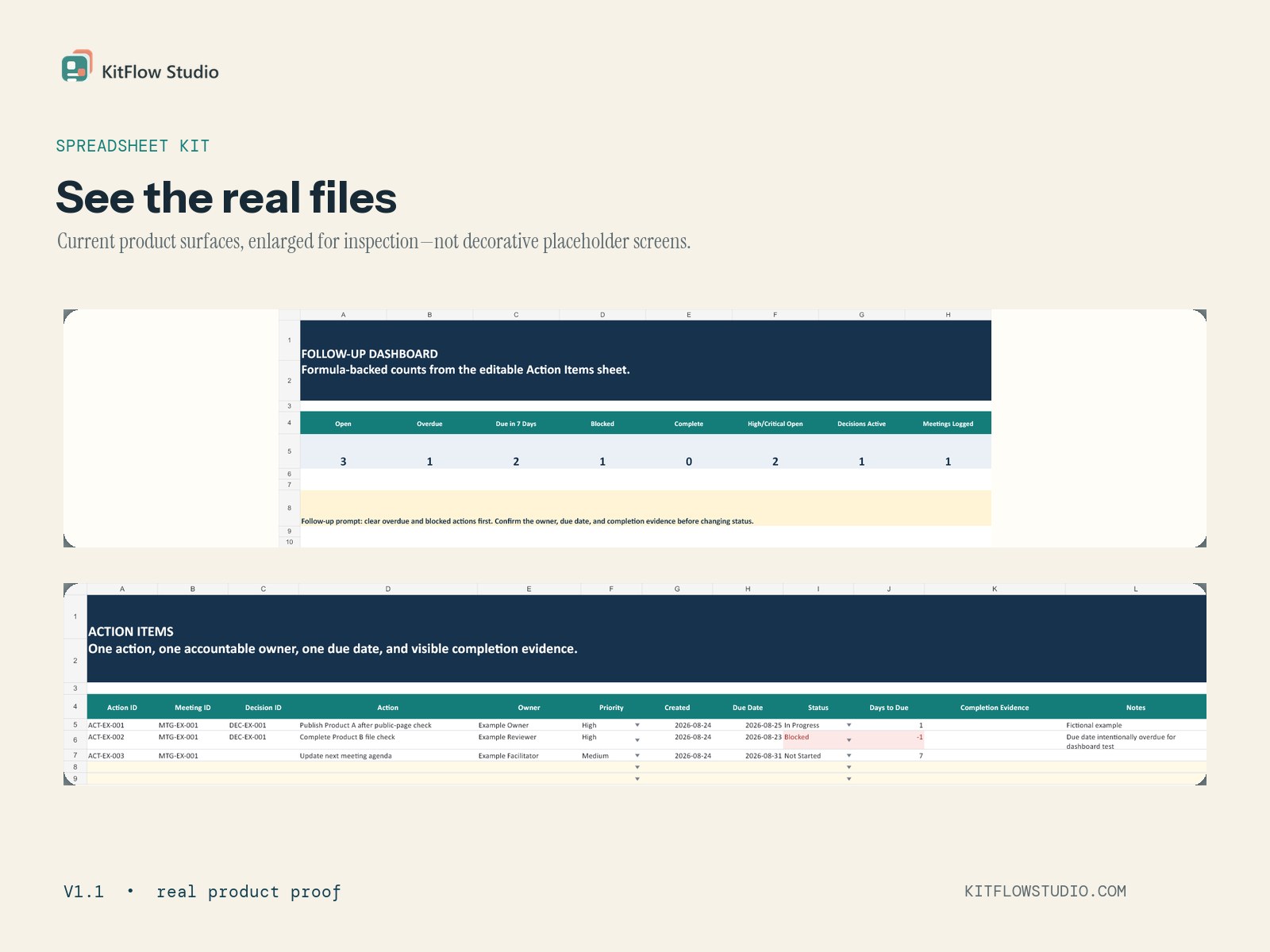Viewport: 1270px width, 952px height.
Task: Open the KITFLOWSTUDIO.COM link
Action: pos(1045,891)
